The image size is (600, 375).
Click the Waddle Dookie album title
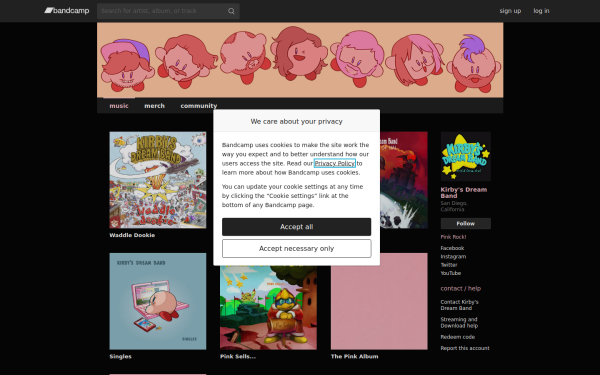(132, 235)
